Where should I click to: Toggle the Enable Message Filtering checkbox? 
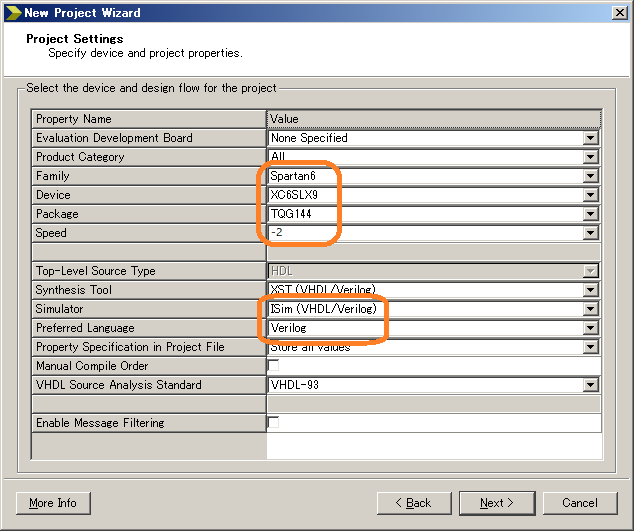click(273, 423)
